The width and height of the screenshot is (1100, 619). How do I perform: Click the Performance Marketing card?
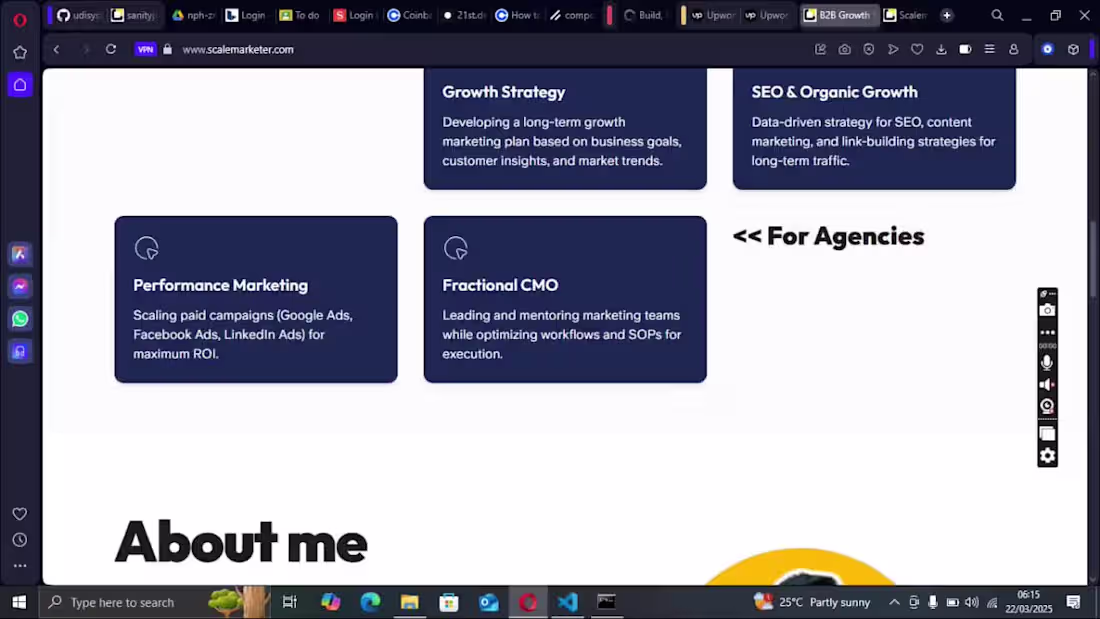pos(256,299)
